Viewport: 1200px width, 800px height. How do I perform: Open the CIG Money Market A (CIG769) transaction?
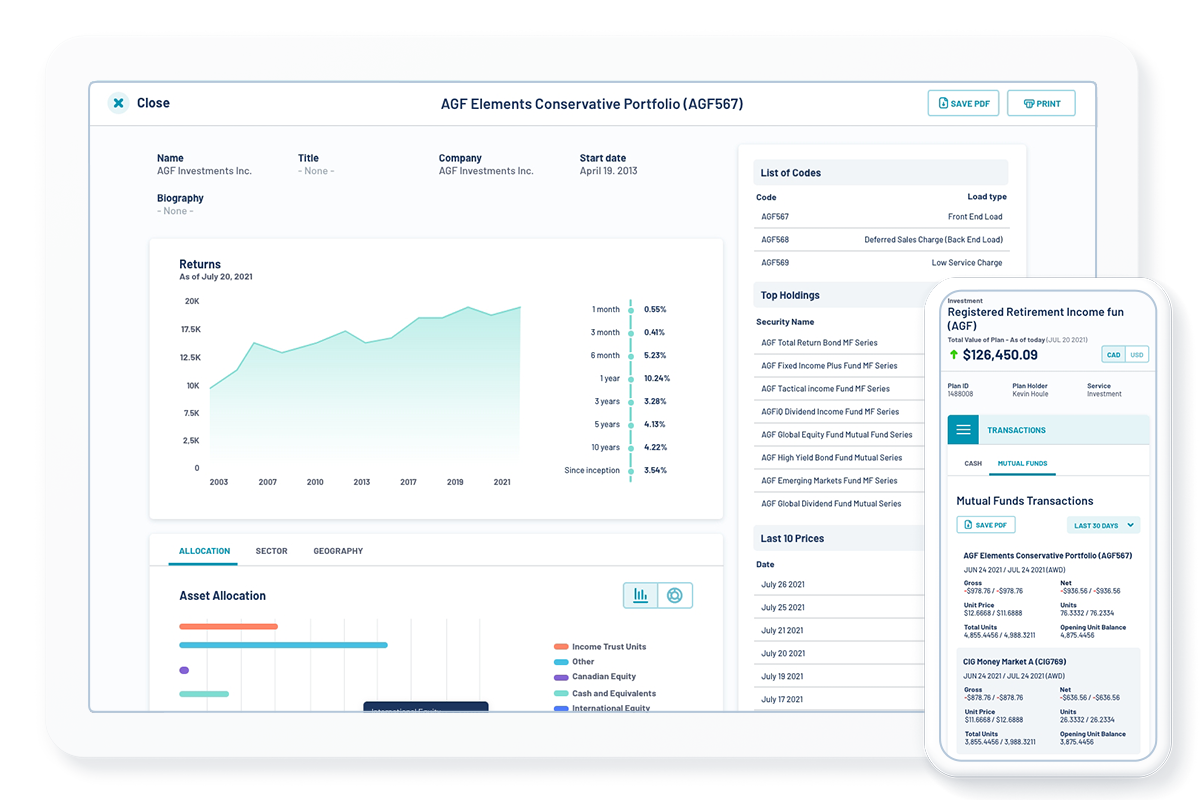point(1049,702)
